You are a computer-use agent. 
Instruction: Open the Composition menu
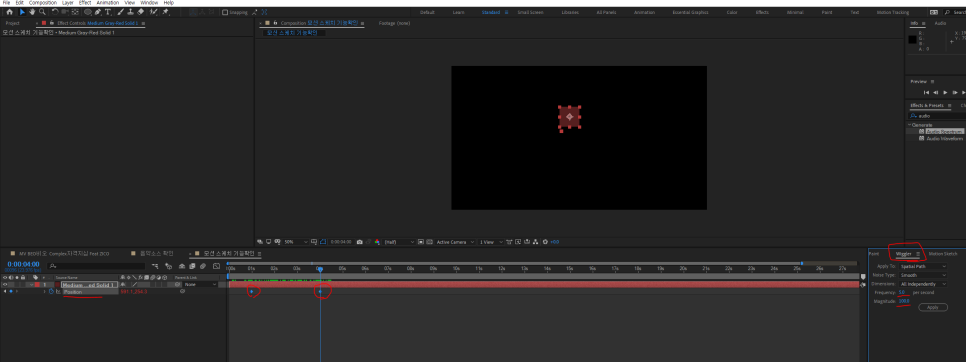click(x=43, y=2)
